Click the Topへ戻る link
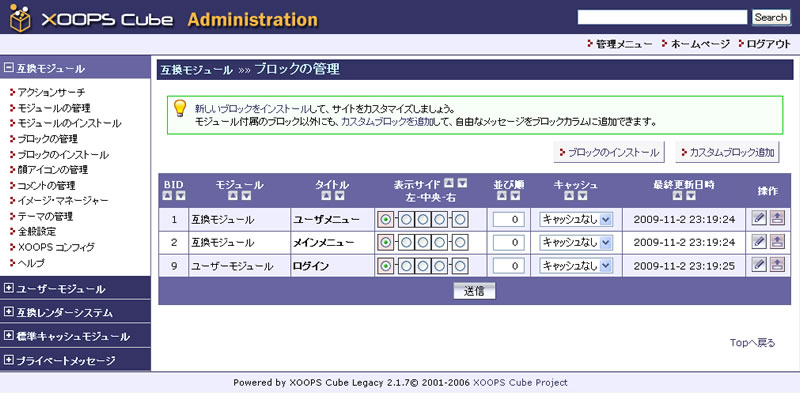Viewport: 800px width, 400px height. (x=753, y=343)
